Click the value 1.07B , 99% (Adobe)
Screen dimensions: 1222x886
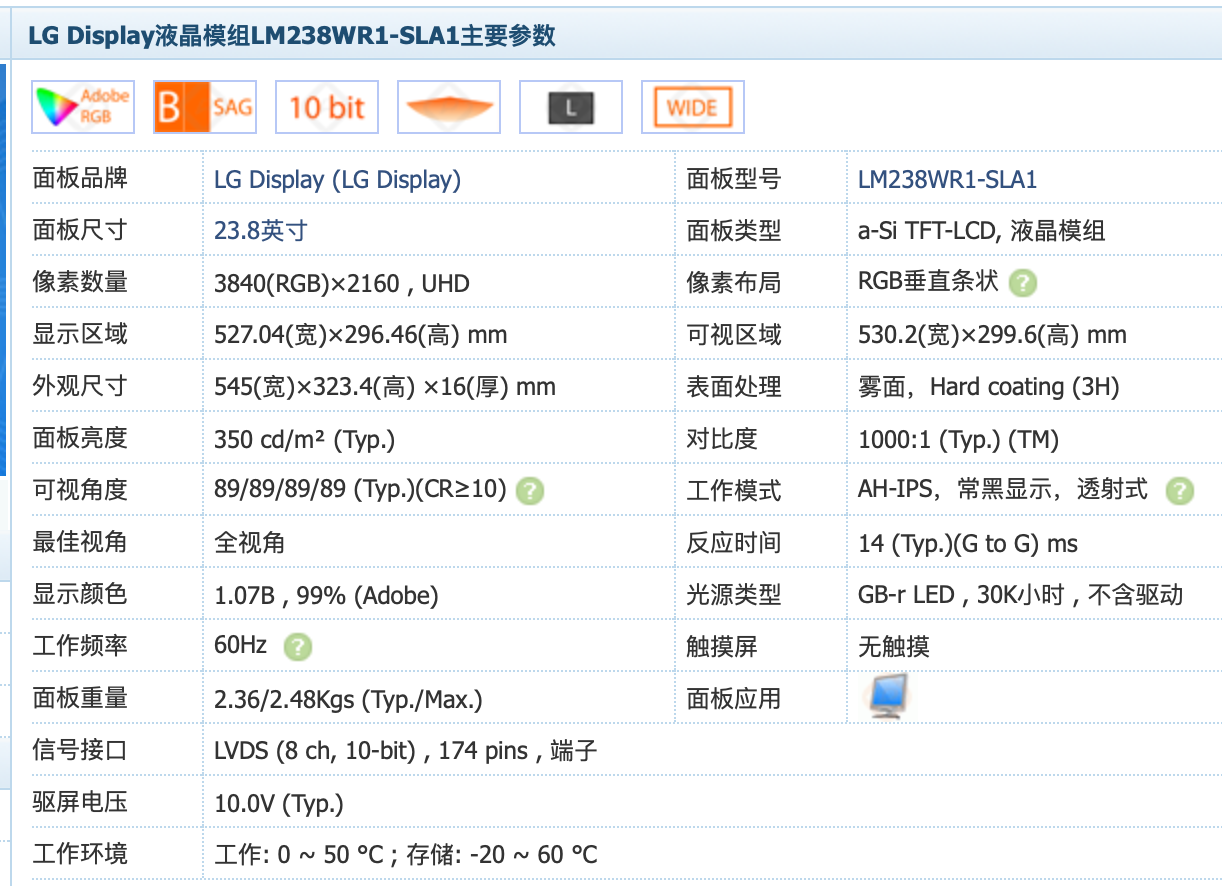click(x=326, y=595)
